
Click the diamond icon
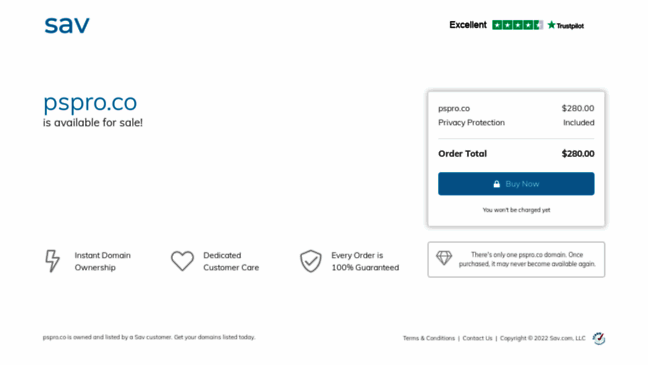coord(444,258)
